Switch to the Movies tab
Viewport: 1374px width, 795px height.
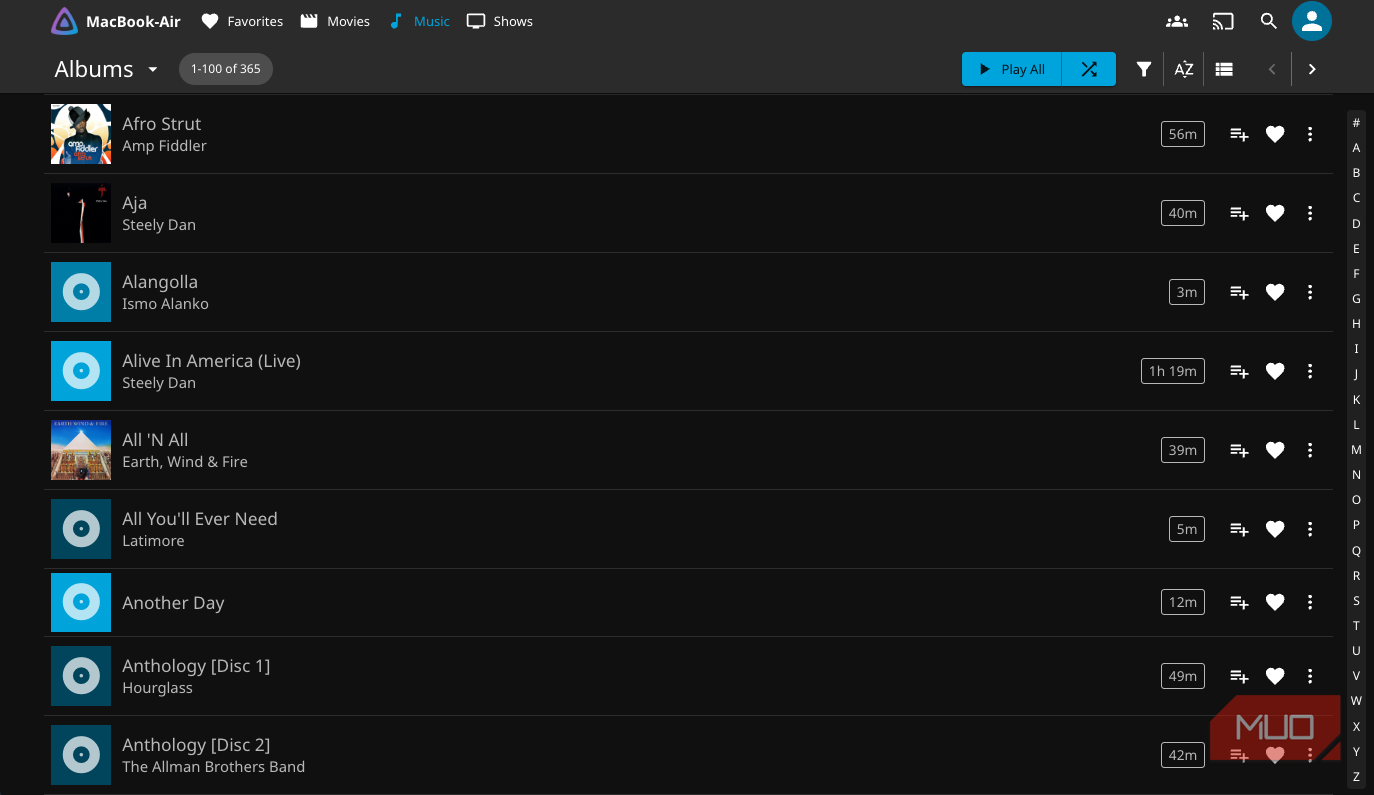click(x=335, y=21)
